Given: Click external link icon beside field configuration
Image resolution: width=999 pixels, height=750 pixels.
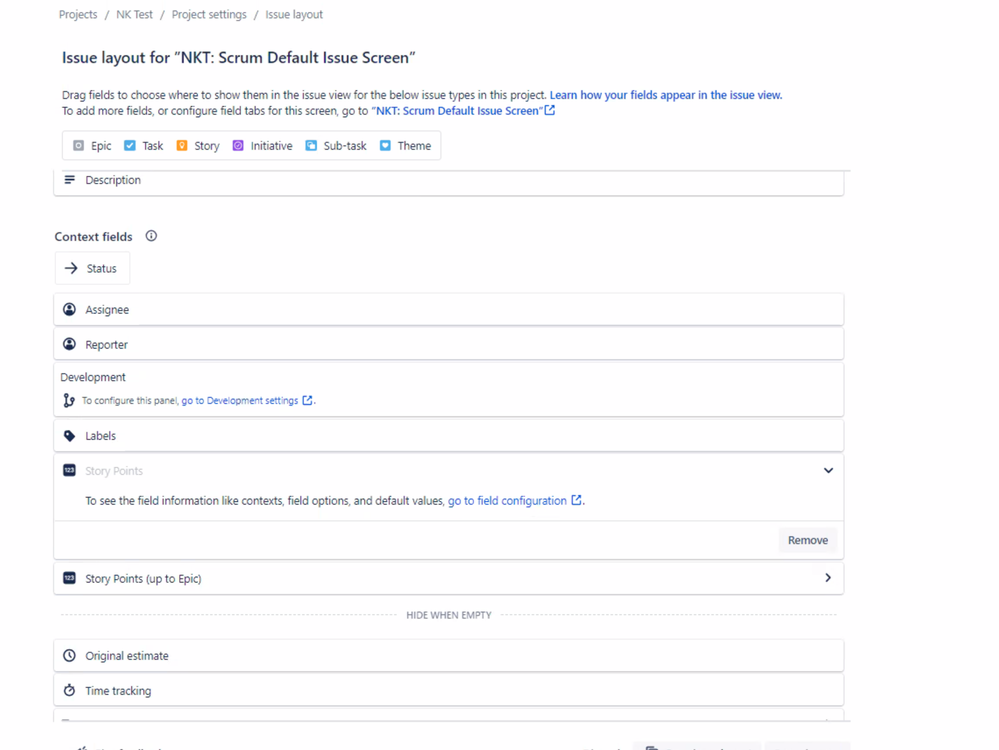Looking at the screenshot, I should [576, 500].
